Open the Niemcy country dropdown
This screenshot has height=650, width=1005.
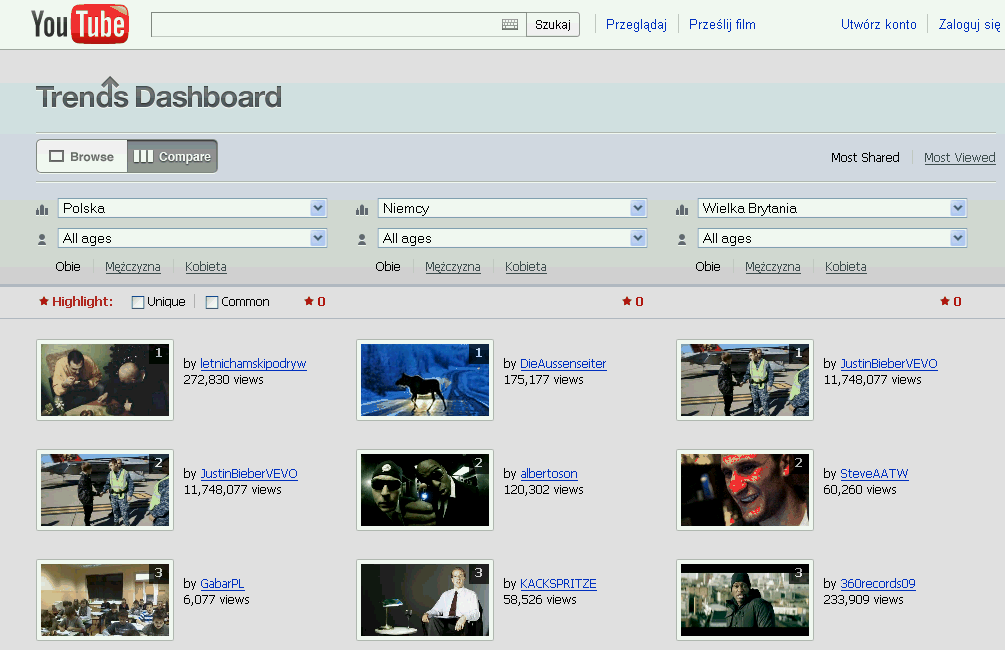(512, 208)
